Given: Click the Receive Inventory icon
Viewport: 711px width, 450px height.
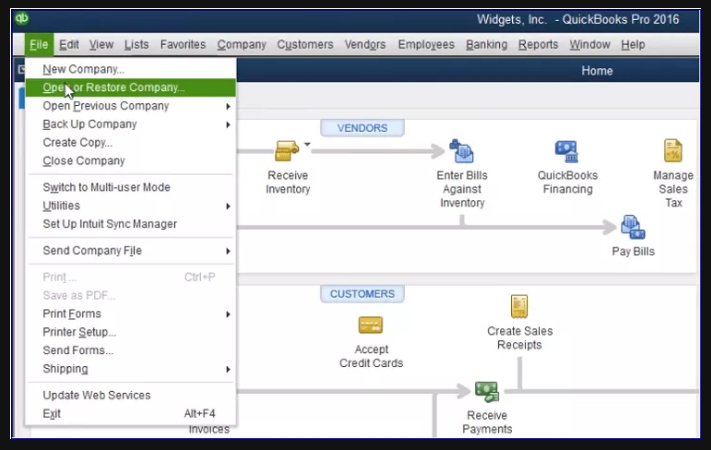Looking at the screenshot, I should pos(287,151).
